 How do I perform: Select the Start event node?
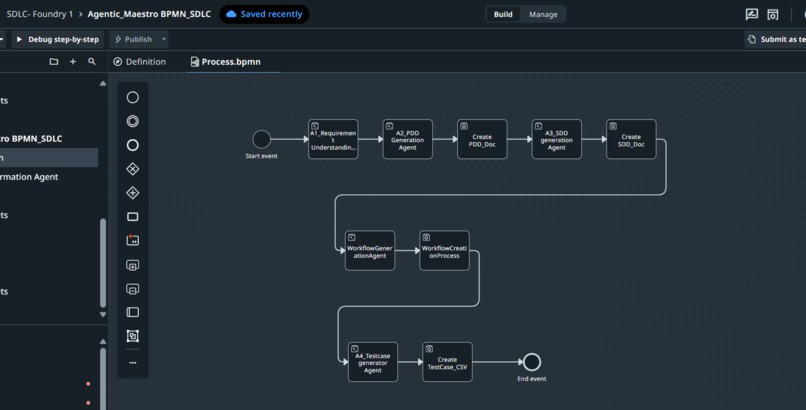[262, 139]
